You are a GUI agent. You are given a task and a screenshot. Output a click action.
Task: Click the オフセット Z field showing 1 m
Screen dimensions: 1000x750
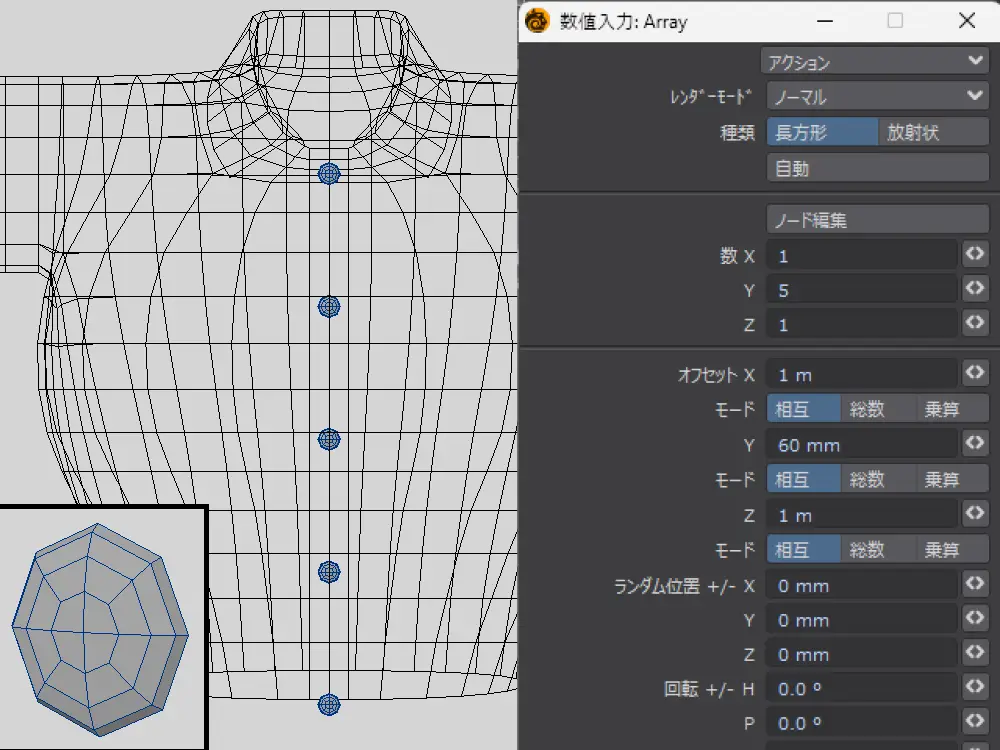pos(861,515)
